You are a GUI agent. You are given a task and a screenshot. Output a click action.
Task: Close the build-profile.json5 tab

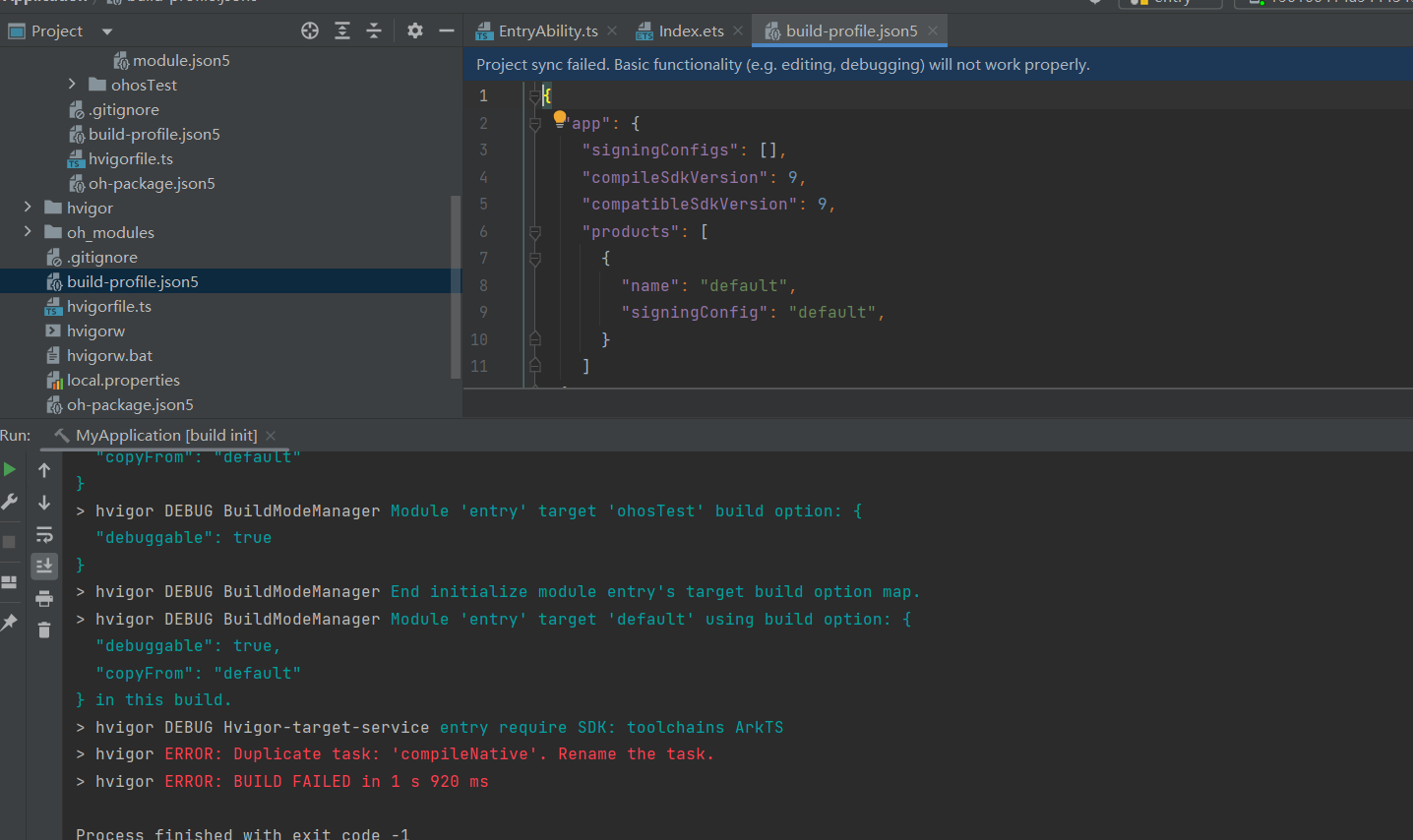(933, 30)
